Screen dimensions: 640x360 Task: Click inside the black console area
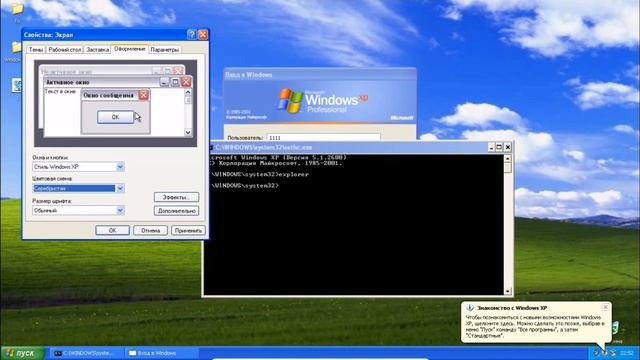pos(353,224)
